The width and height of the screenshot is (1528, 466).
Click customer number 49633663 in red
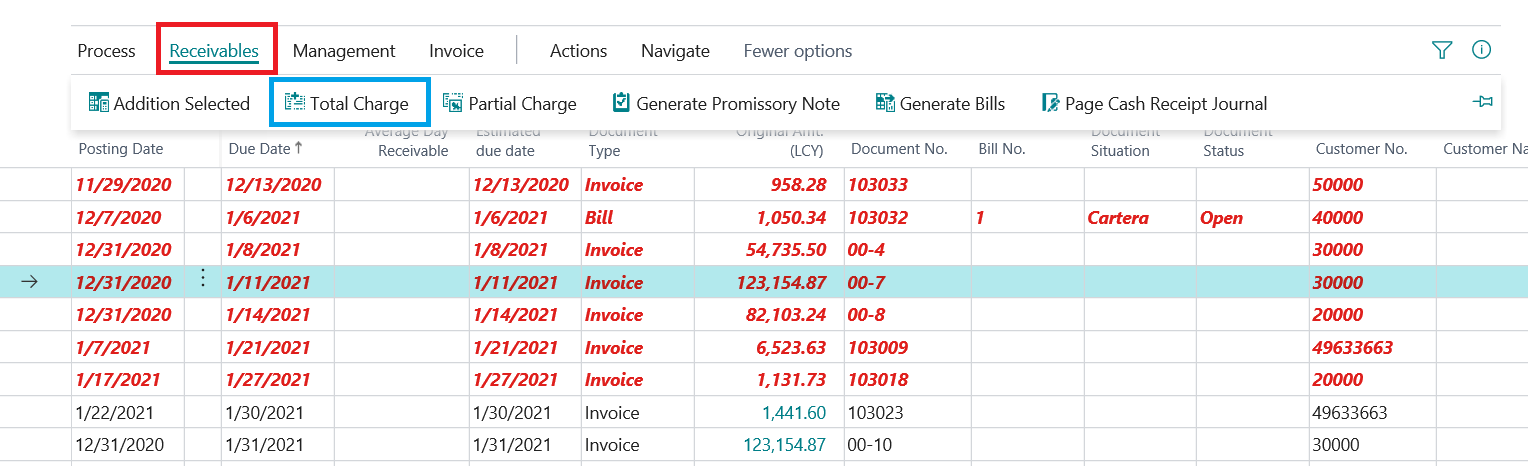[1353, 348]
